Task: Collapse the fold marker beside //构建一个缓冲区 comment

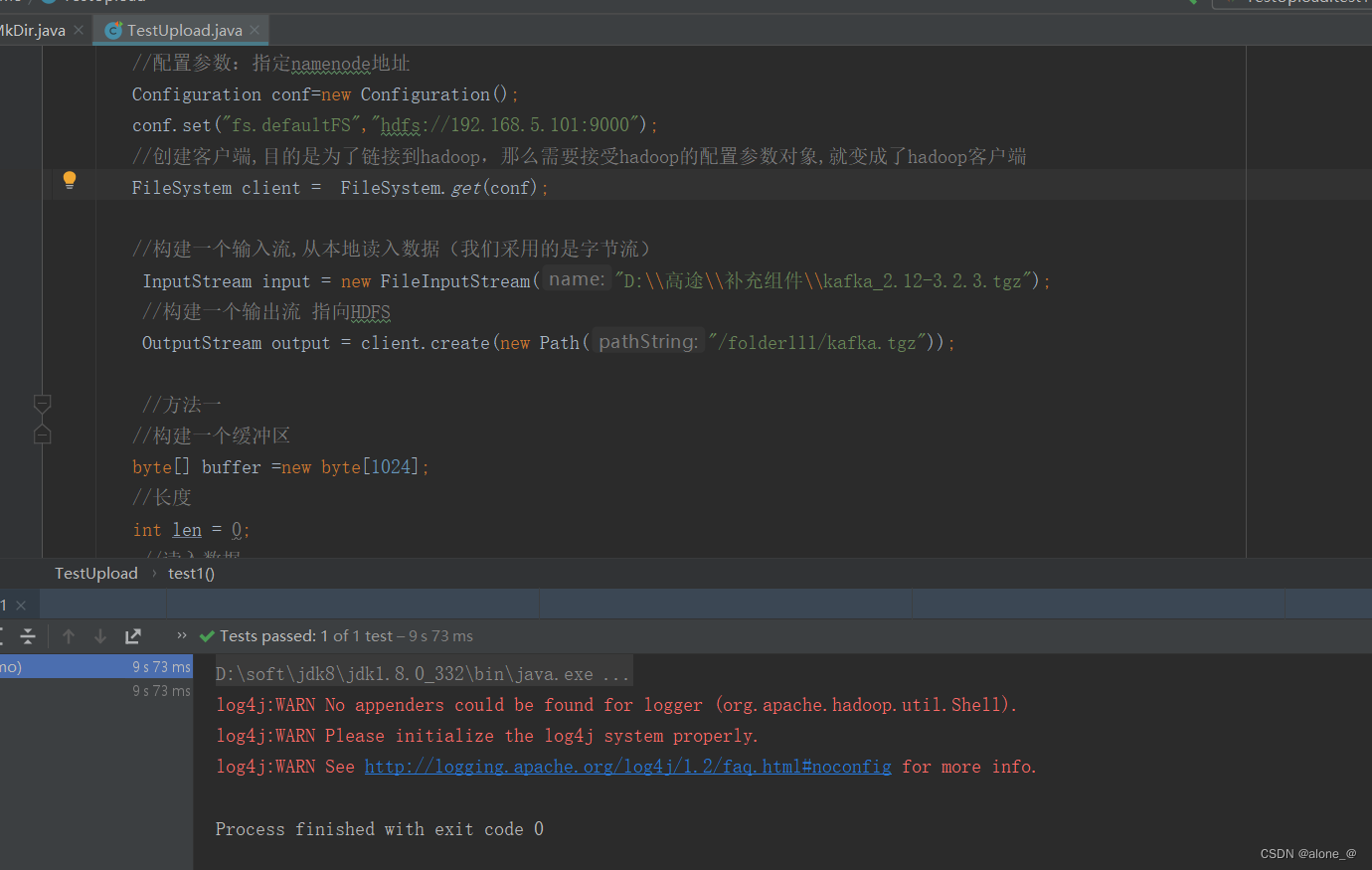Action: point(43,435)
